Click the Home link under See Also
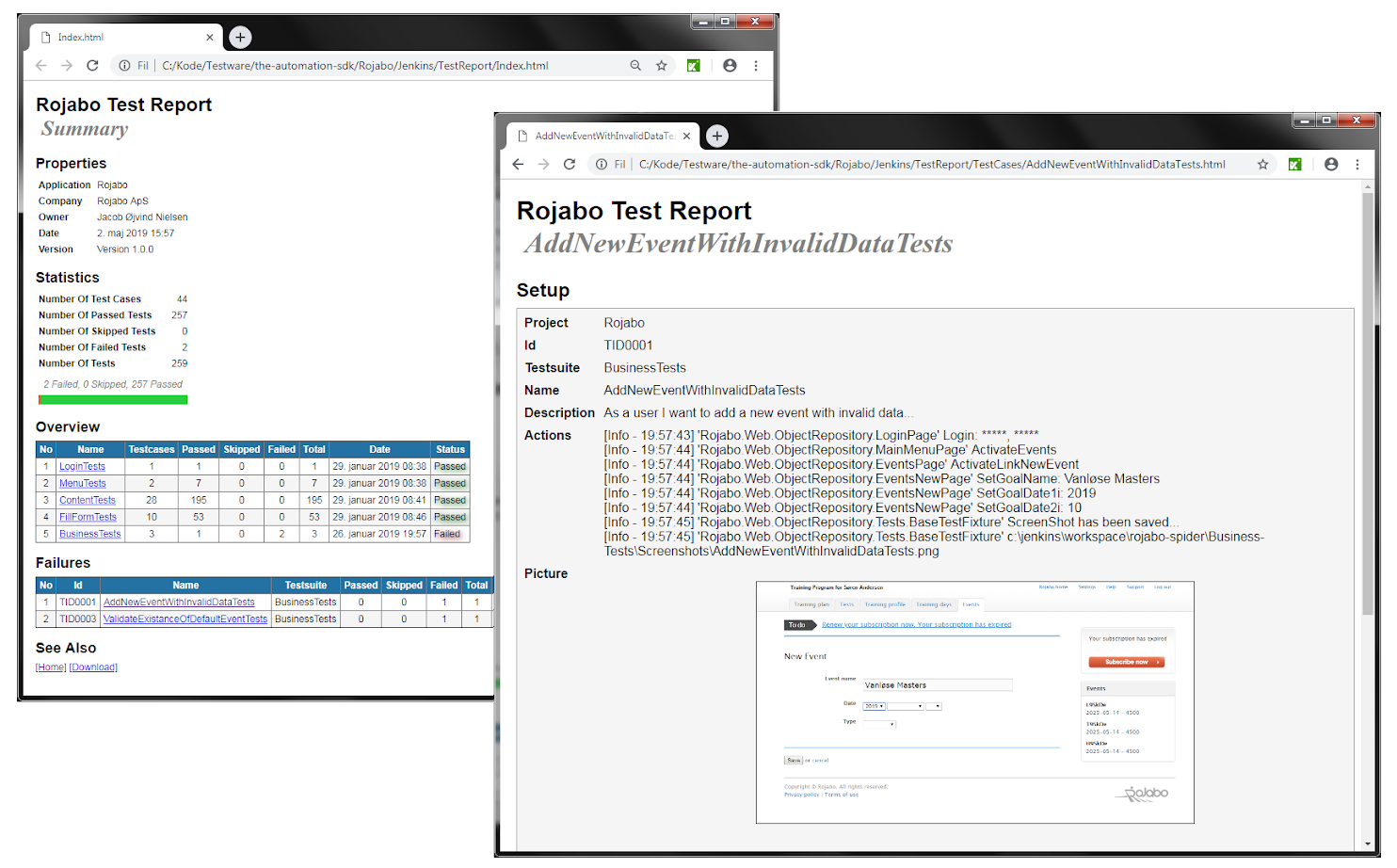1397x868 pixels. 51,667
